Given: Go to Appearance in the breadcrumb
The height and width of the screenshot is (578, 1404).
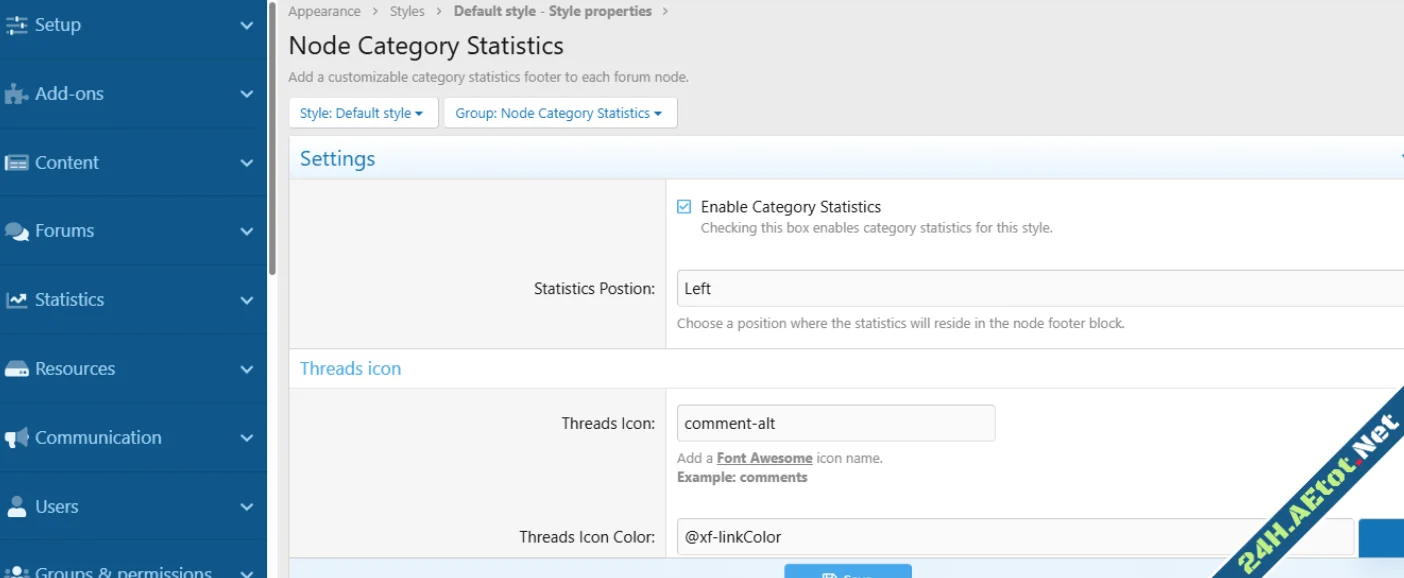Looking at the screenshot, I should click(x=324, y=11).
